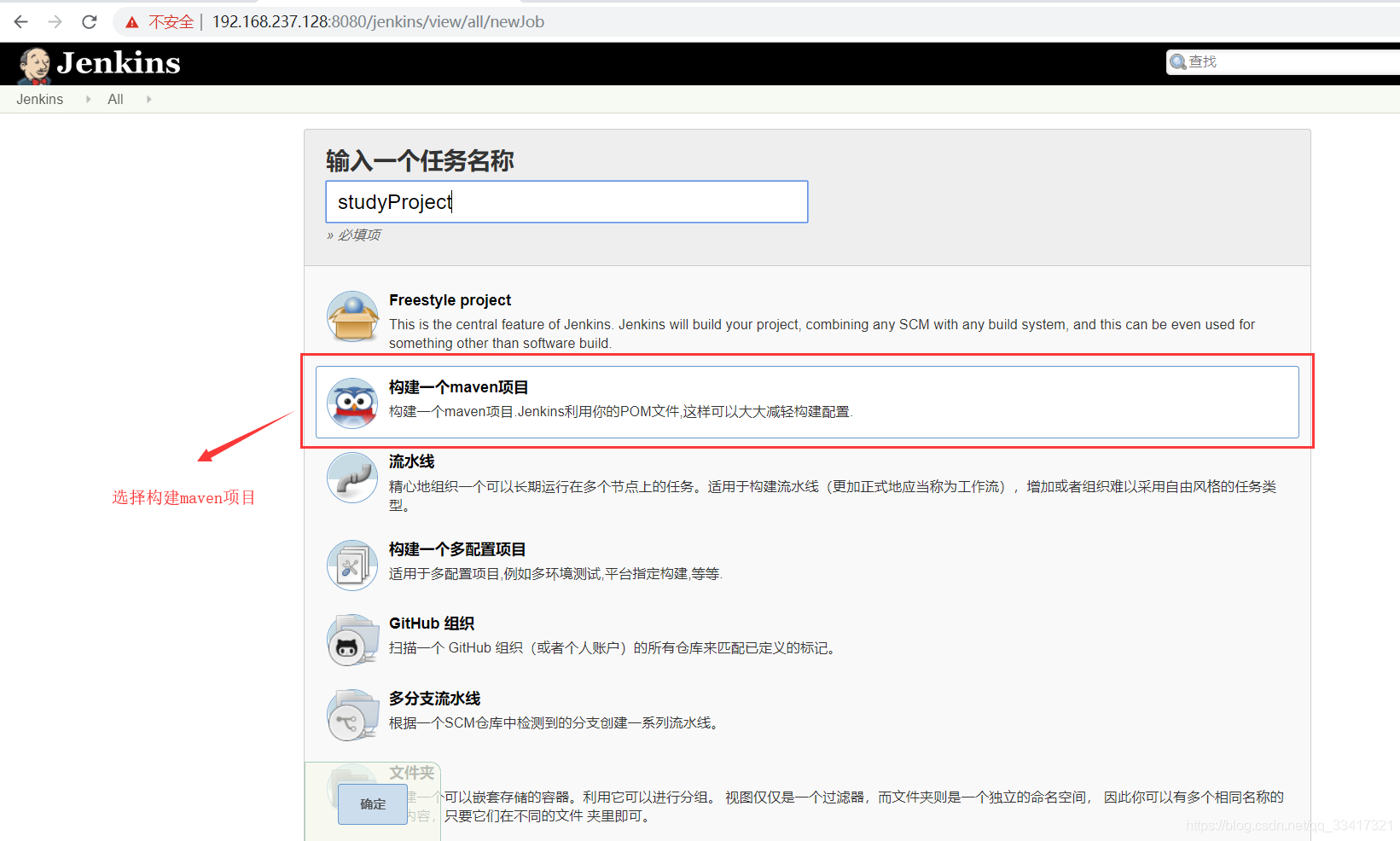The image size is (1400, 841).
Task: Select the 流水线 pipeline option title
Action: tap(412, 461)
